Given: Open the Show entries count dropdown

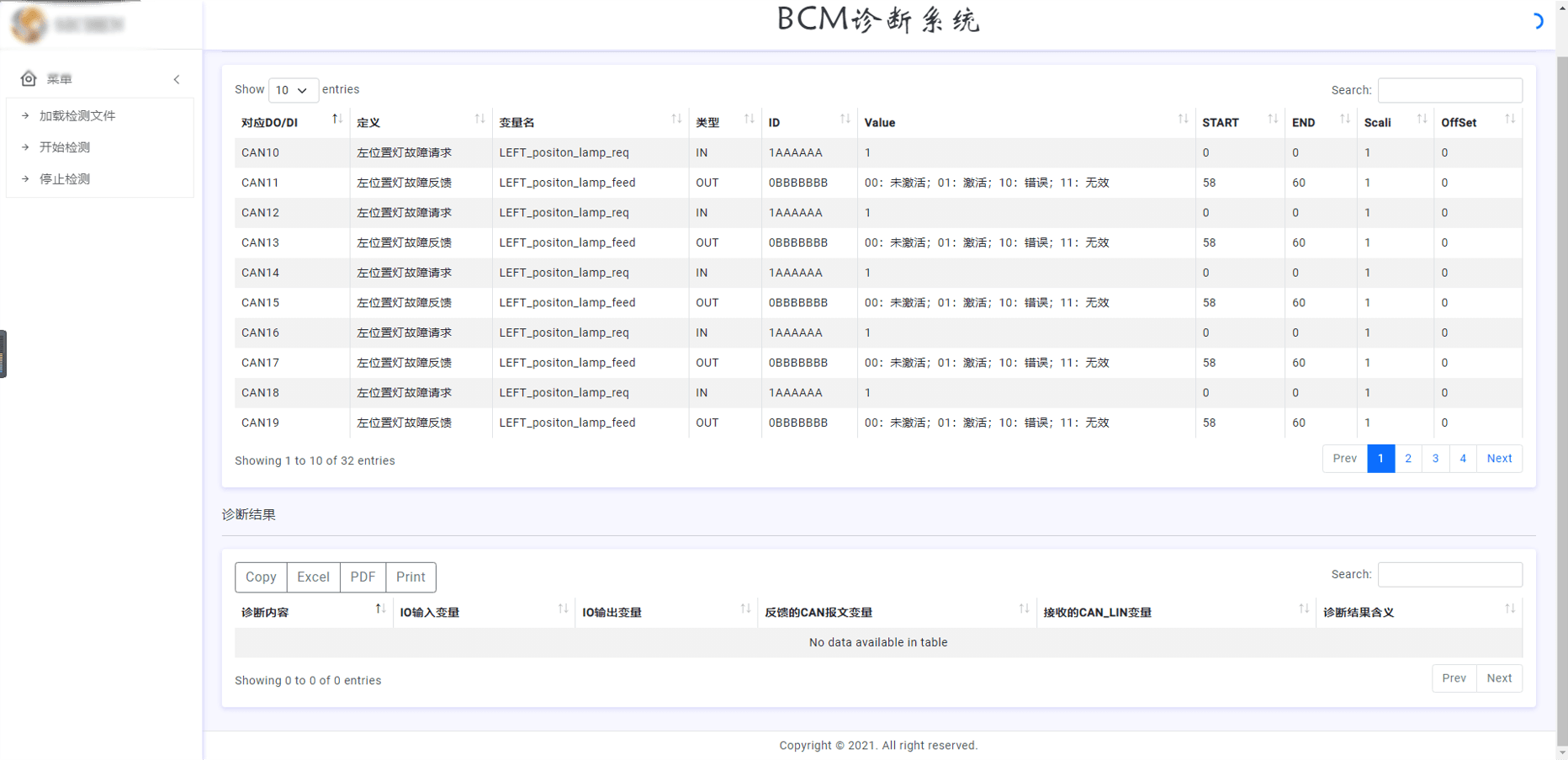Looking at the screenshot, I should pyautogui.click(x=293, y=90).
